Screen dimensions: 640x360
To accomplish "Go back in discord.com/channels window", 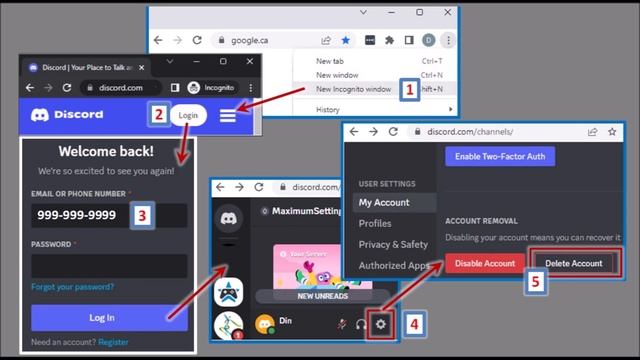I will click(x=354, y=131).
